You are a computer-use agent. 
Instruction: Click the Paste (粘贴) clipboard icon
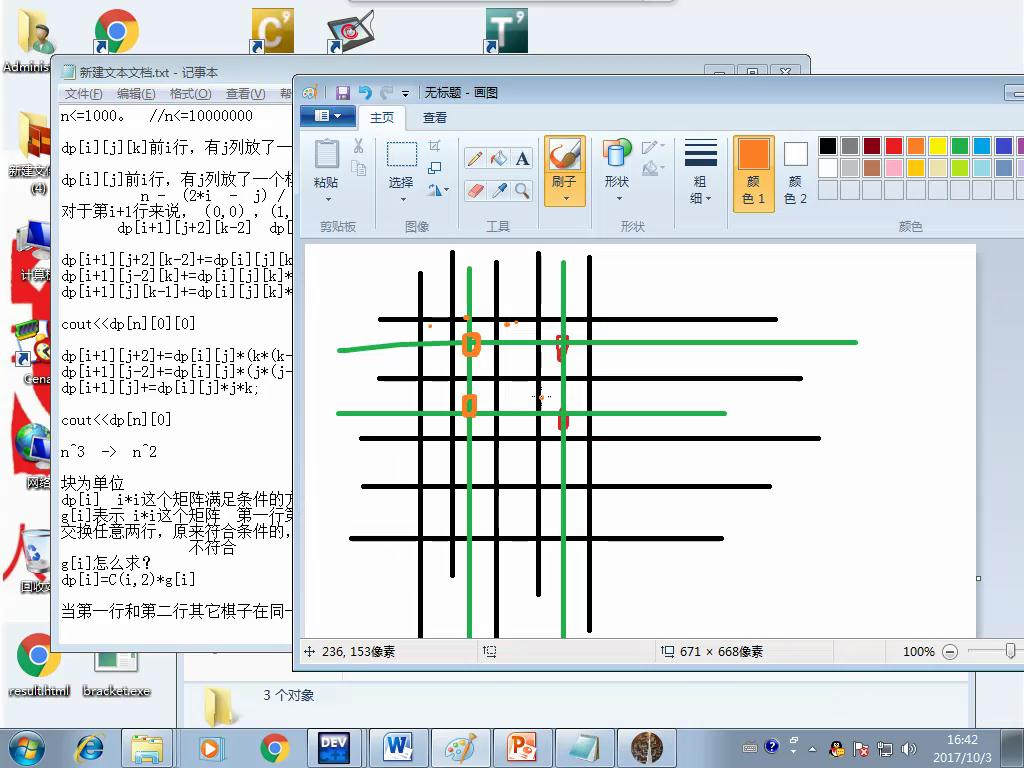(327, 154)
